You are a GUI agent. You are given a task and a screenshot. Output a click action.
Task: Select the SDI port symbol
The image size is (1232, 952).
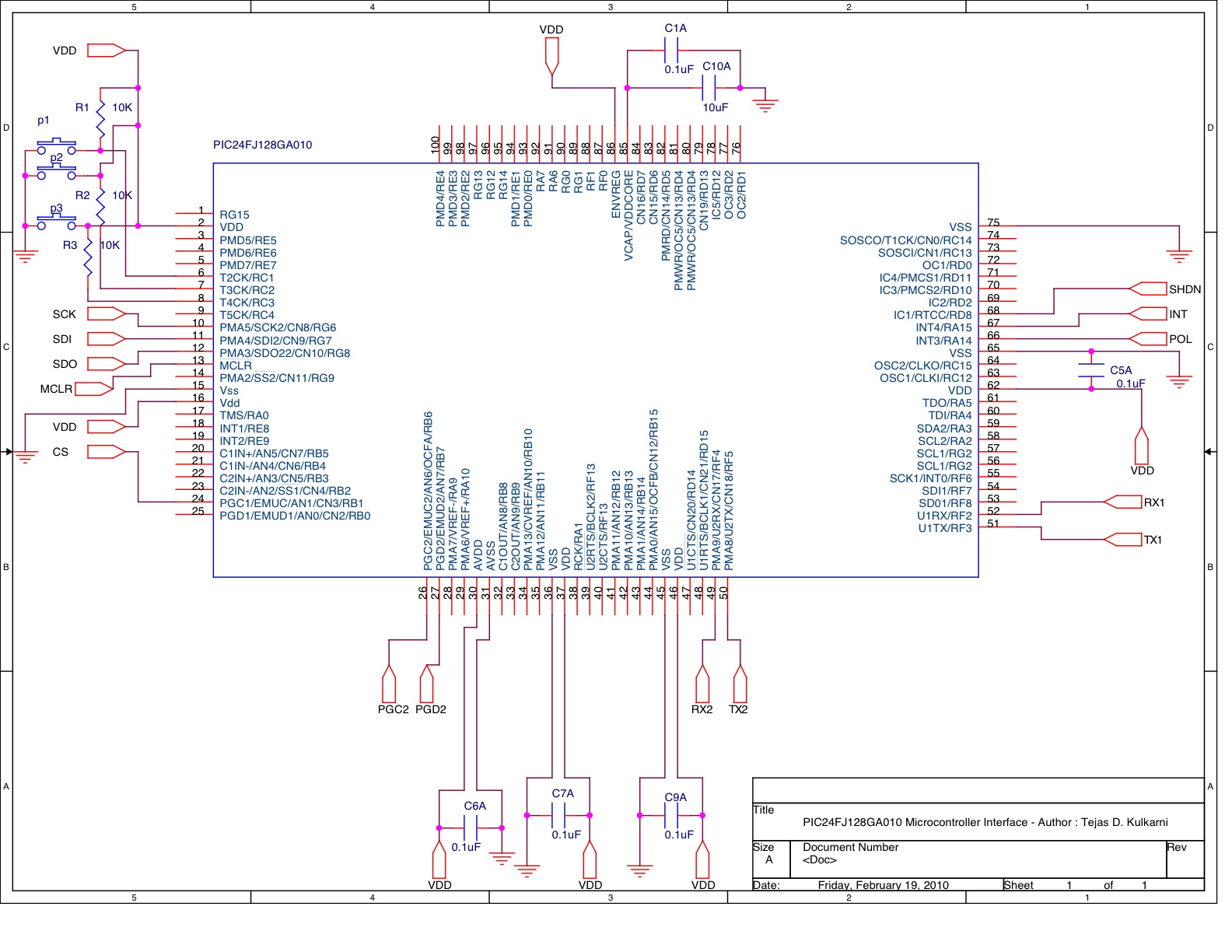[107, 339]
